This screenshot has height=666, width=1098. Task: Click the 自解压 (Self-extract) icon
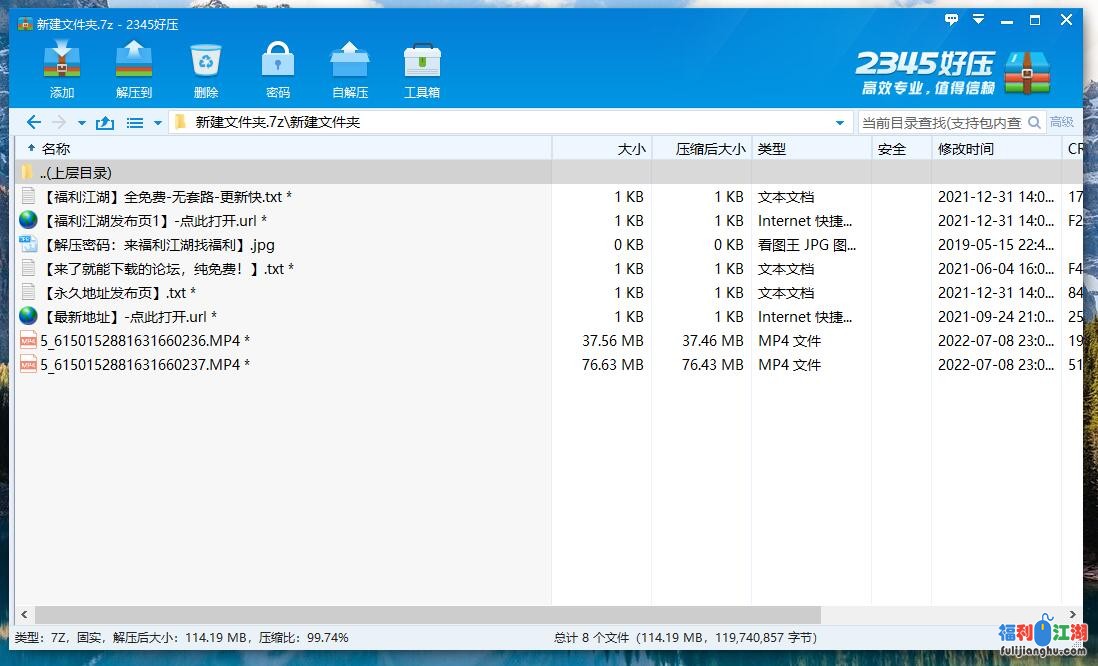(x=350, y=61)
